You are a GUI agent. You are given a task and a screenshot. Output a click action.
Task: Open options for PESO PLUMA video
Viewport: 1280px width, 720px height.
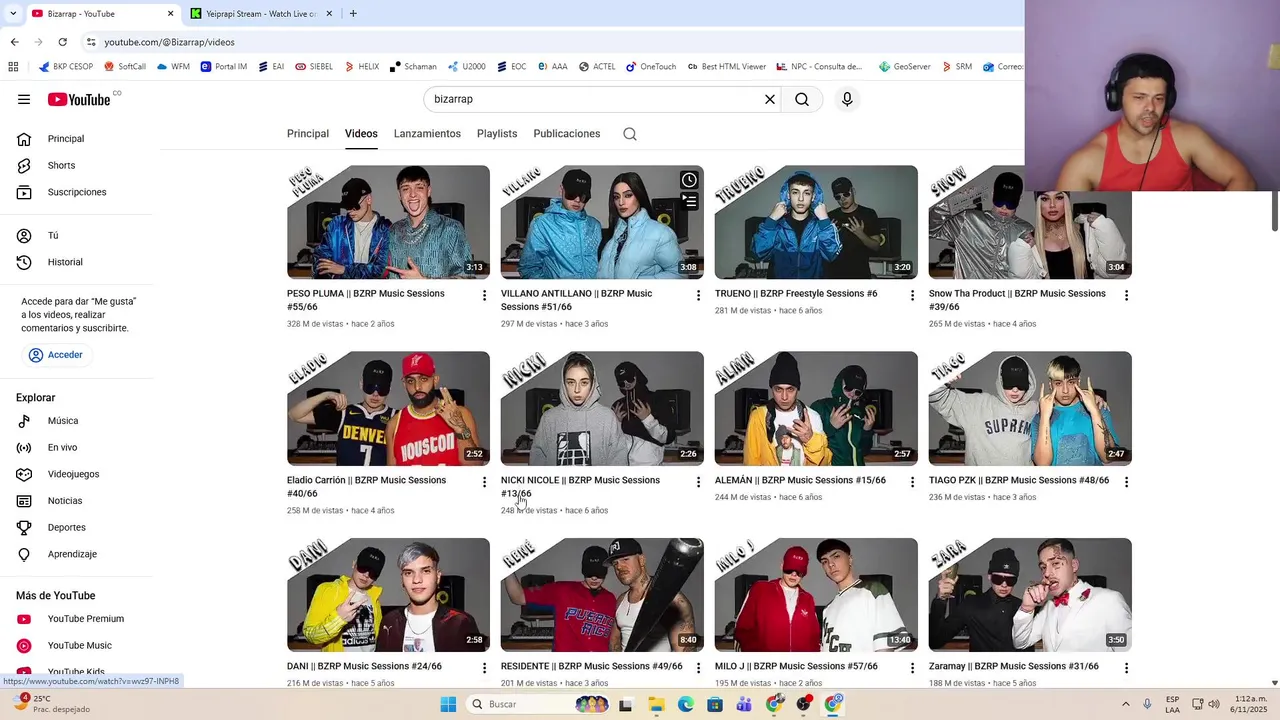(484, 295)
